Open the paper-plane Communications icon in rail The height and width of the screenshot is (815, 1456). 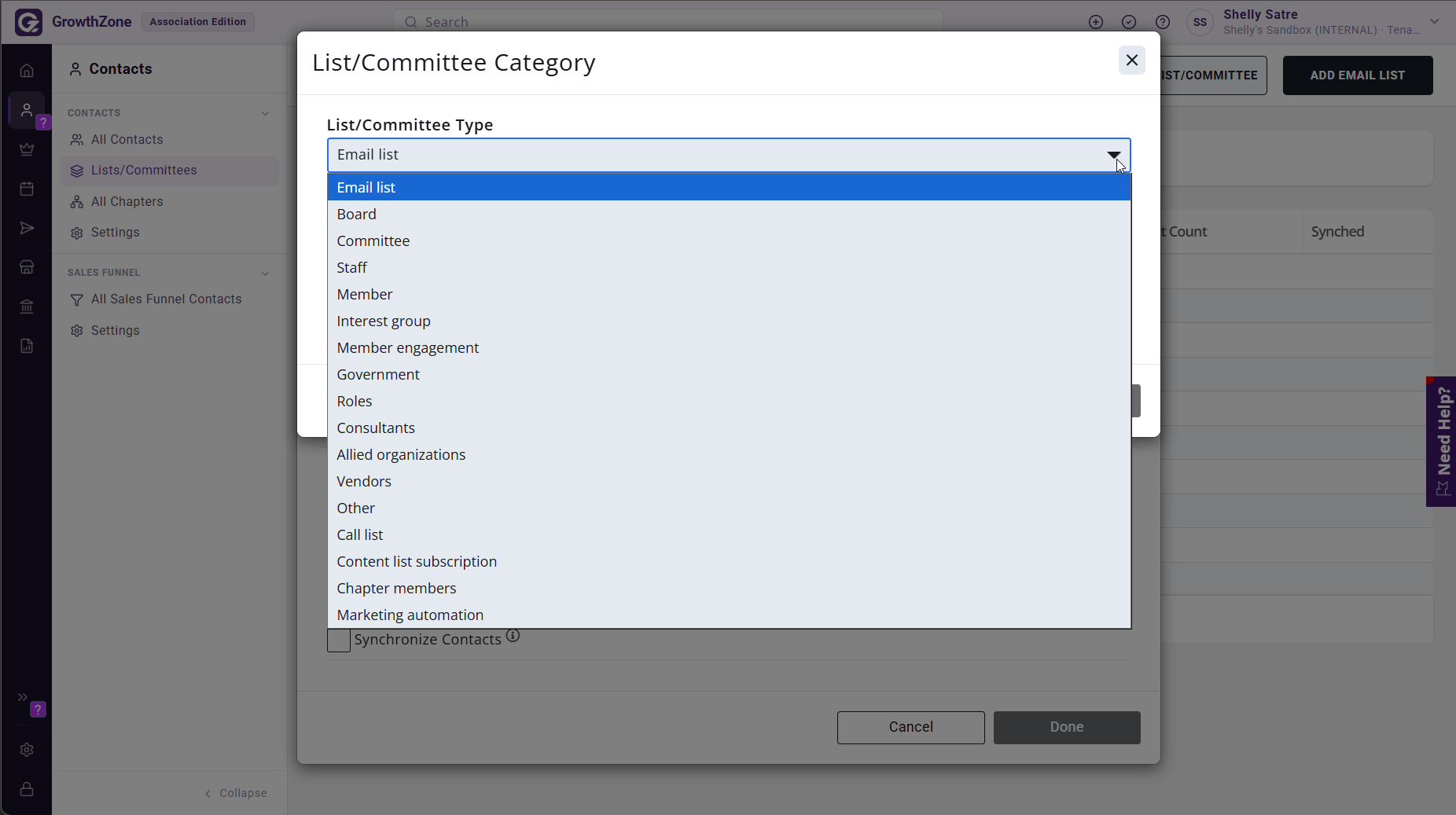tap(27, 228)
